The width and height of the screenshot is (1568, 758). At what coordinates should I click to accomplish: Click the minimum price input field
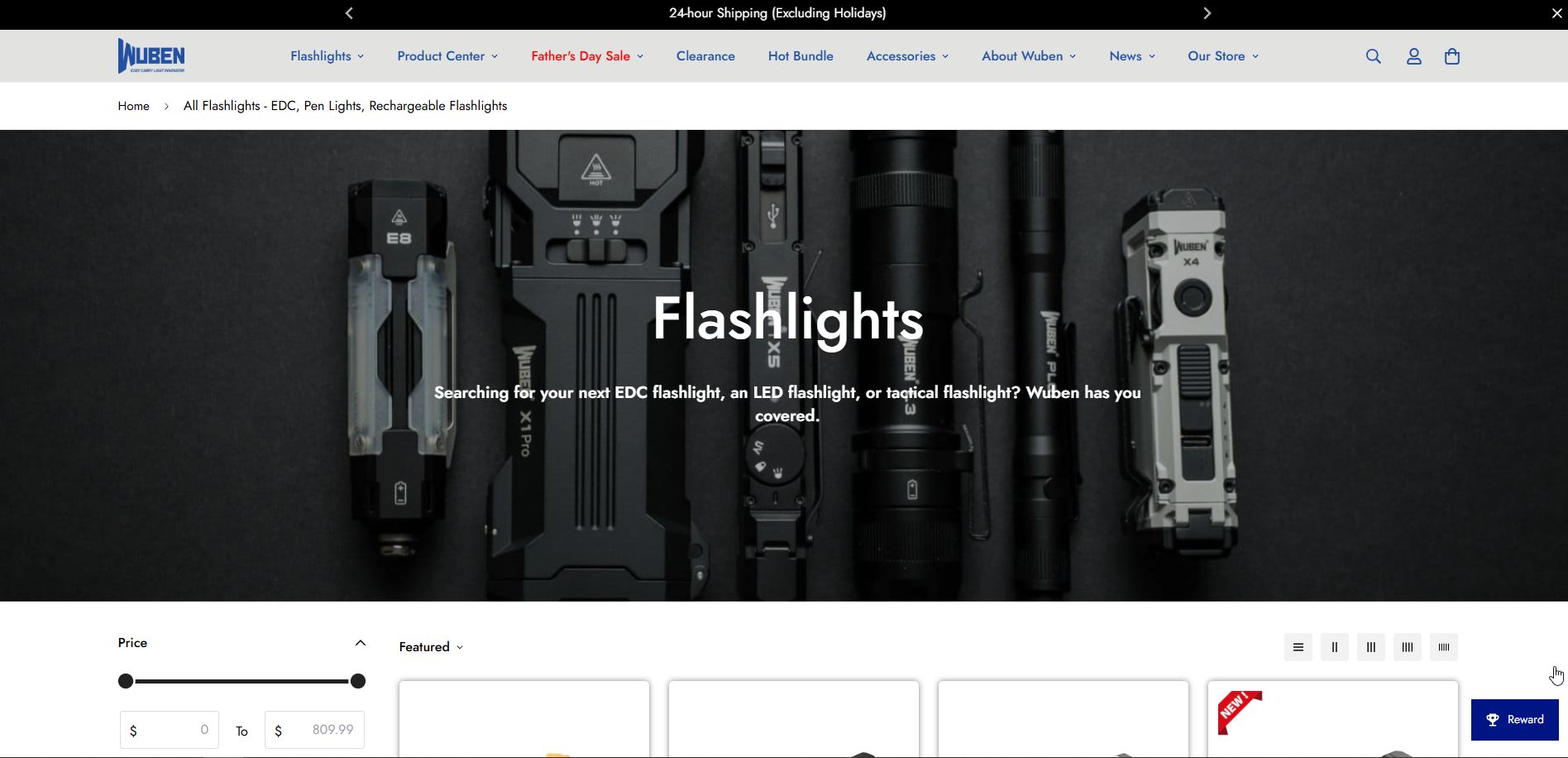[170, 730]
